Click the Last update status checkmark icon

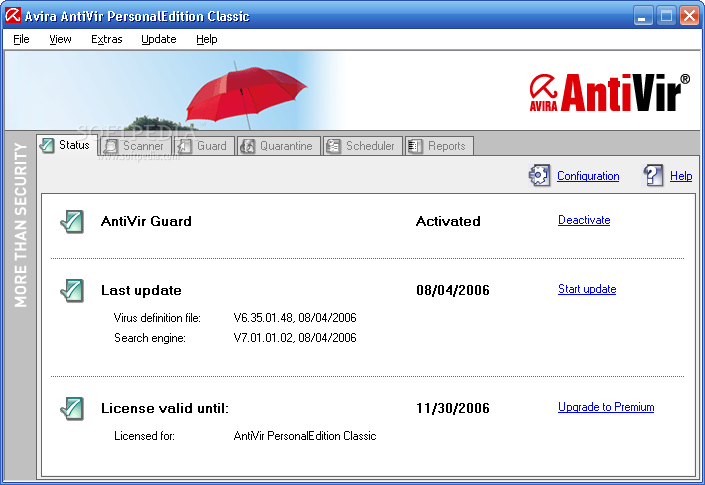(x=72, y=290)
